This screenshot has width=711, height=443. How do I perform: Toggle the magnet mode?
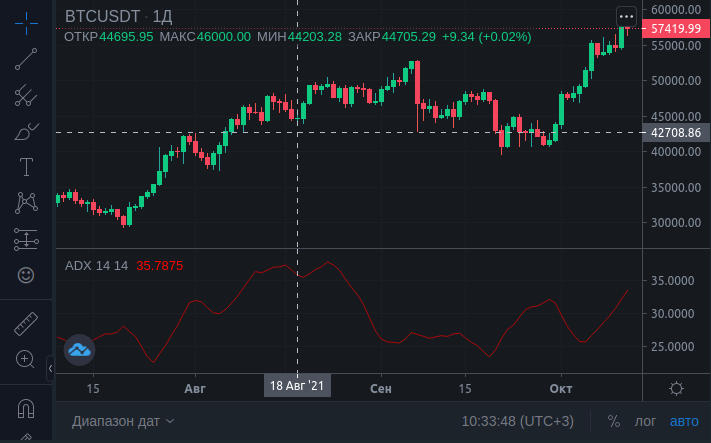click(x=26, y=410)
